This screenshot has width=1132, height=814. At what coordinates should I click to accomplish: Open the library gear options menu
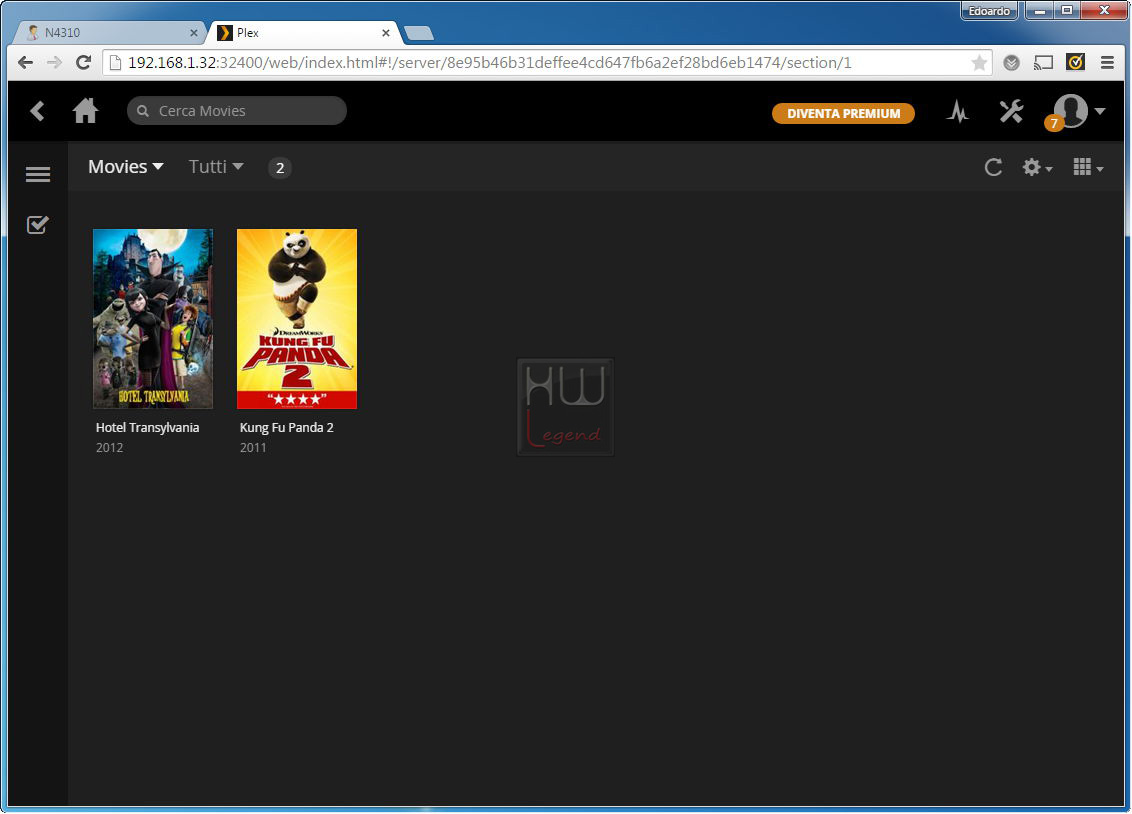tap(1037, 167)
